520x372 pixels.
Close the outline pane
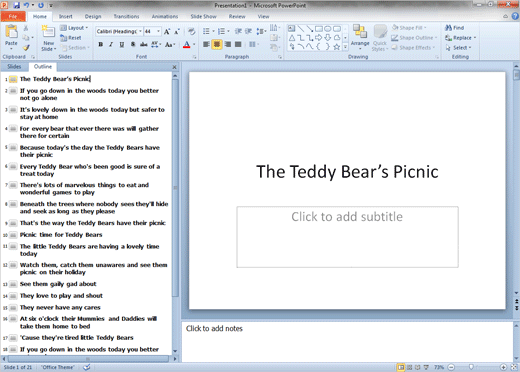click(174, 67)
